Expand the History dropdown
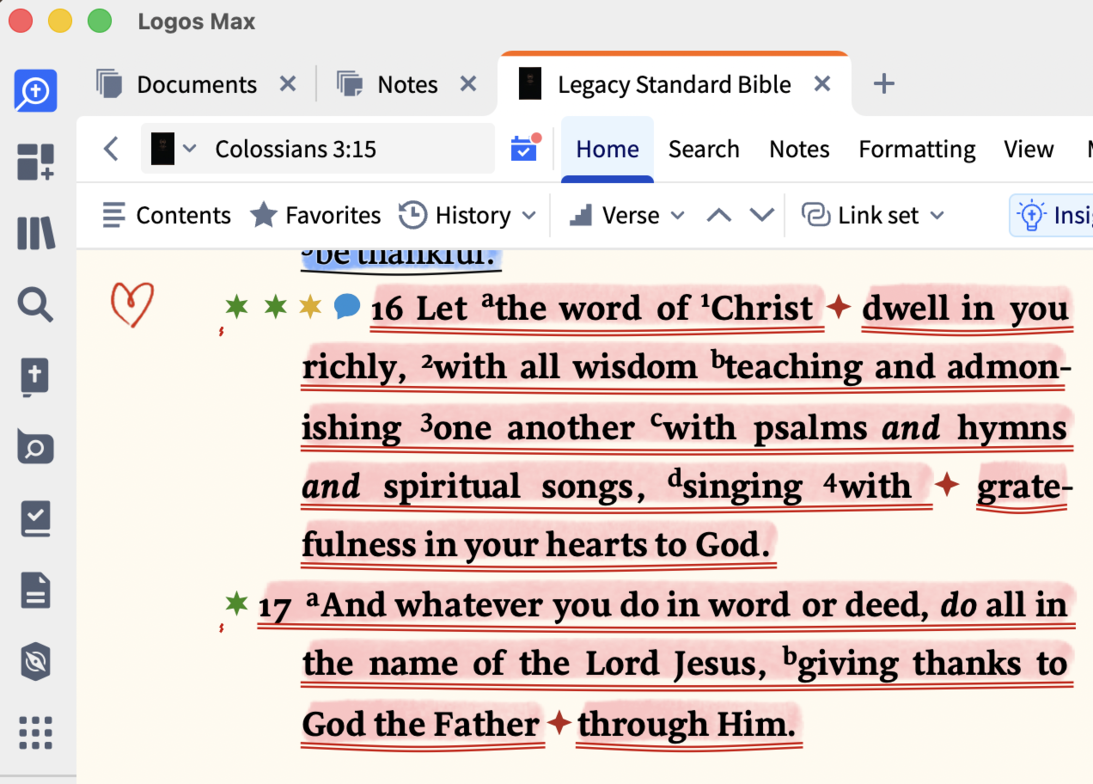 [x=468, y=215]
